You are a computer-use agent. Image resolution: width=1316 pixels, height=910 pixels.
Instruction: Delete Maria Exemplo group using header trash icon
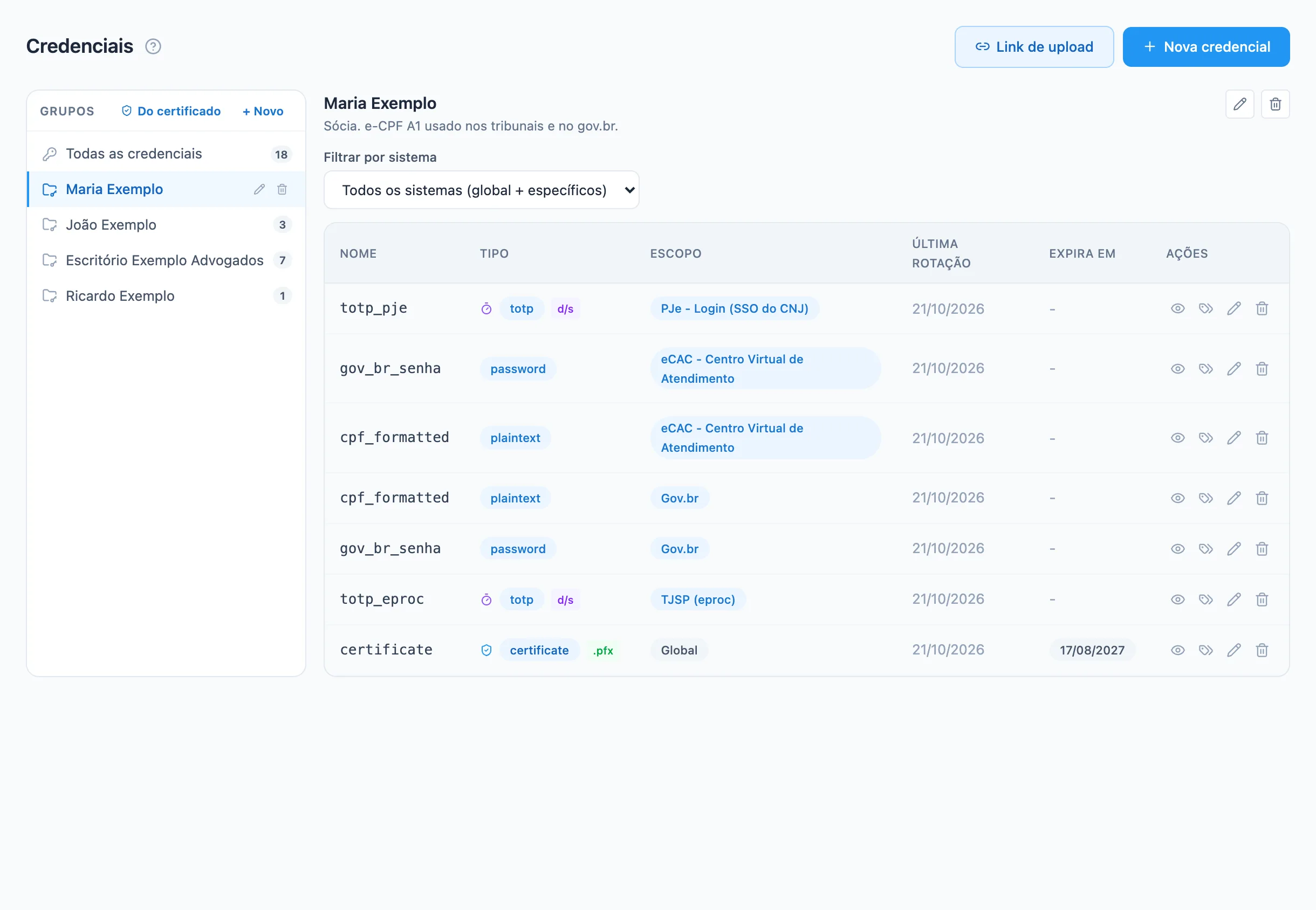pyautogui.click(x=1275, y=104)
